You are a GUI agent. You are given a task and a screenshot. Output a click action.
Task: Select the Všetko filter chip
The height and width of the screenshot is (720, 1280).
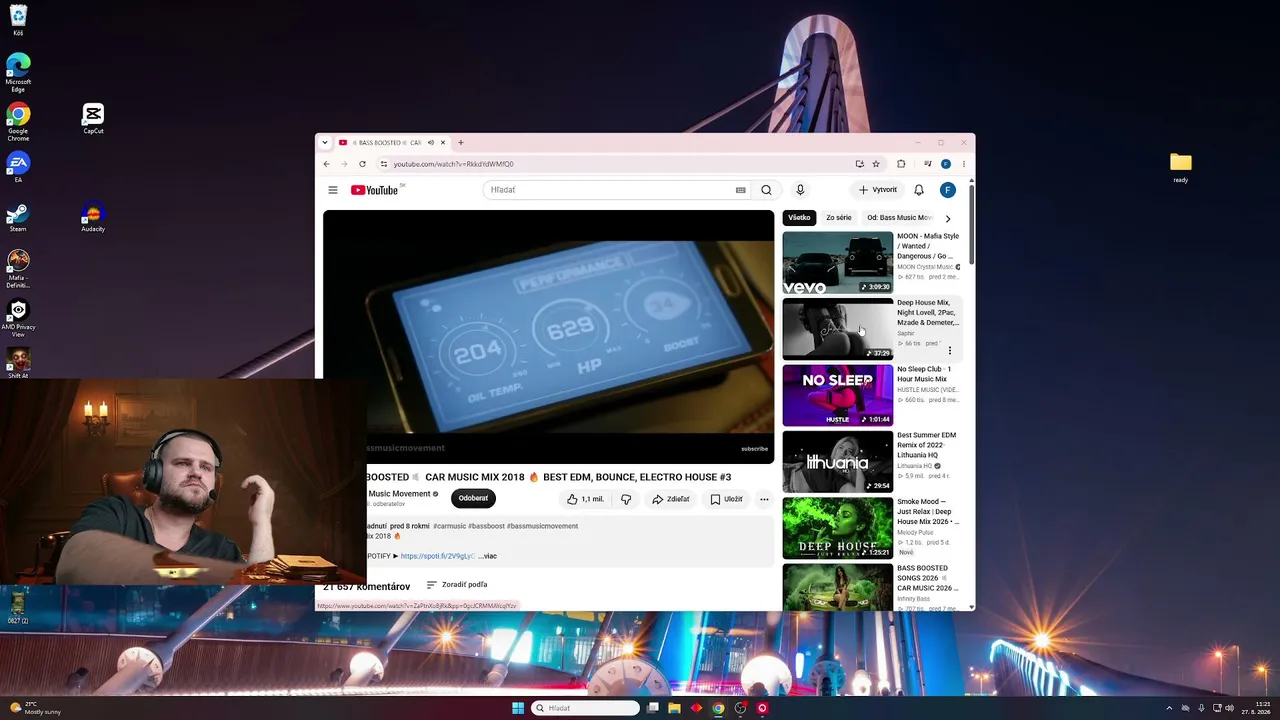pos(799,218)
